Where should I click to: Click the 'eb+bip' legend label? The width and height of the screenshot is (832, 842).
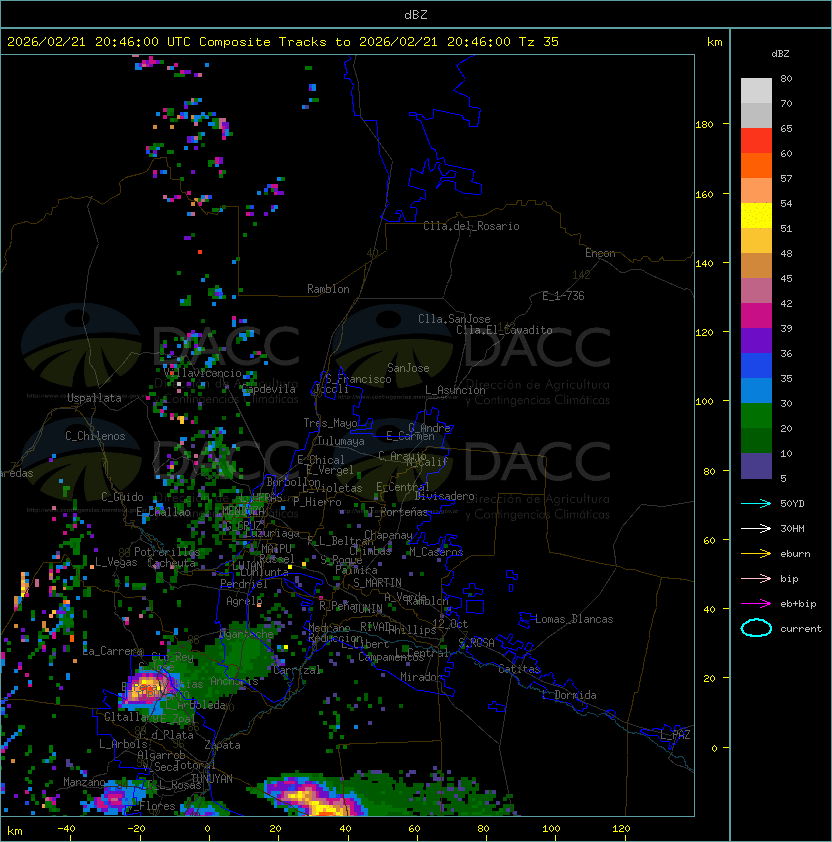pos(798,604)
